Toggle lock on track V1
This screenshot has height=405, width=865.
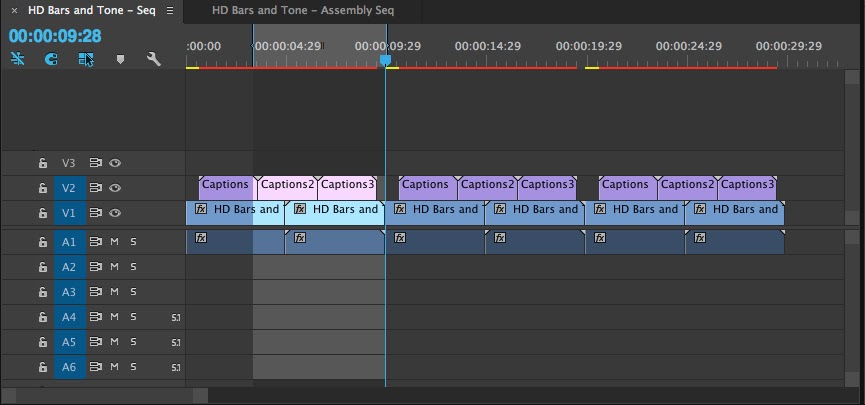point(42,213)
